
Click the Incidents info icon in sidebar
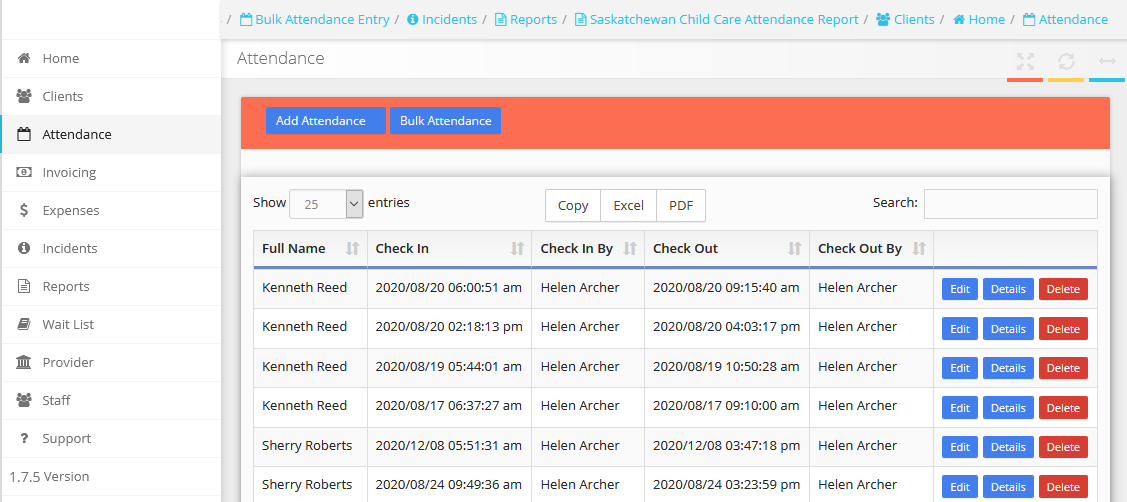pyautogui.click(x=24, y=248)
